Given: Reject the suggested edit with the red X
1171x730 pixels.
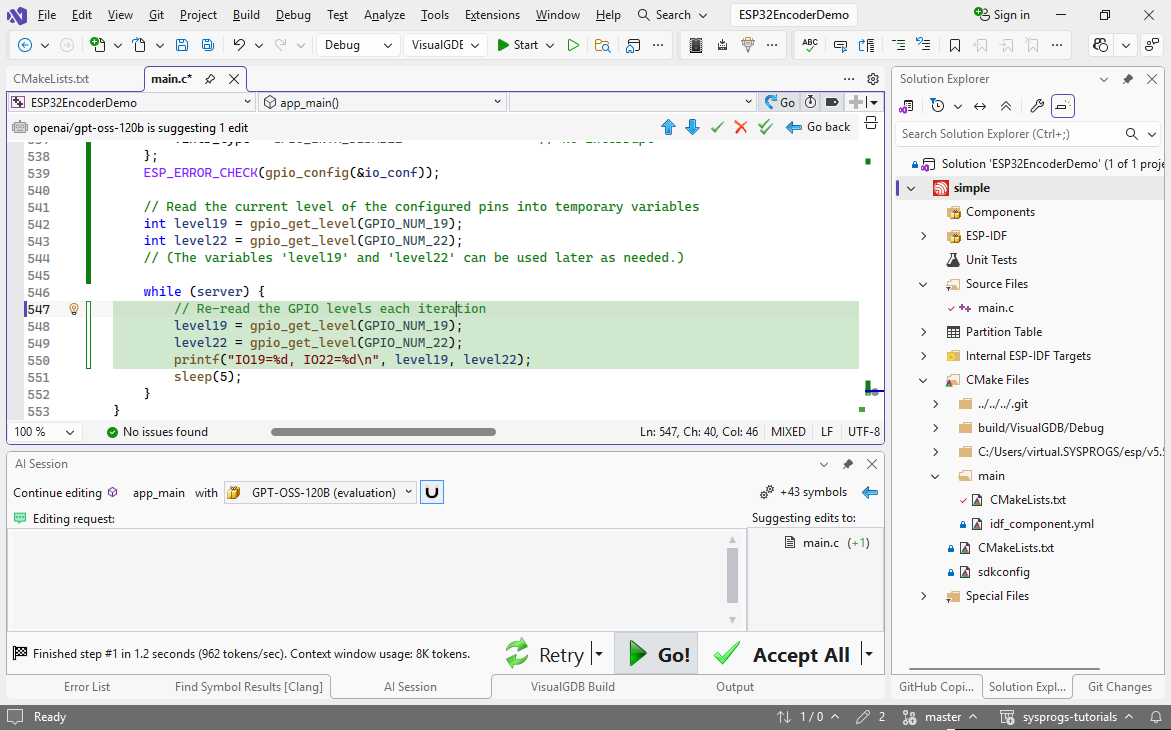Looking at the screenshot, I should click(741, 127).
